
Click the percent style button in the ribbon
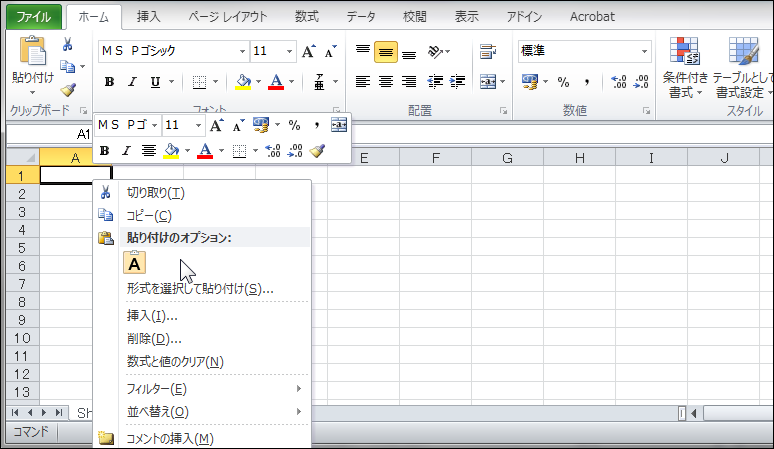pos(563,82)
